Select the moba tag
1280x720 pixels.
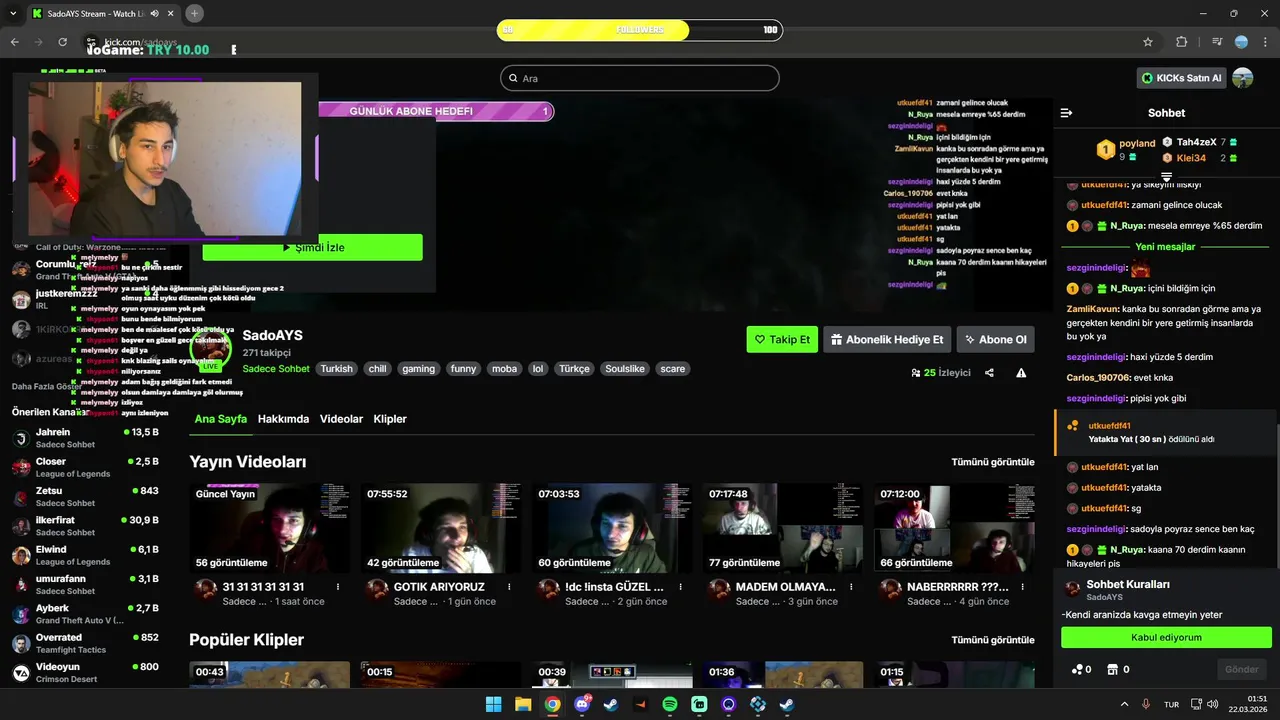click(504, 368)
